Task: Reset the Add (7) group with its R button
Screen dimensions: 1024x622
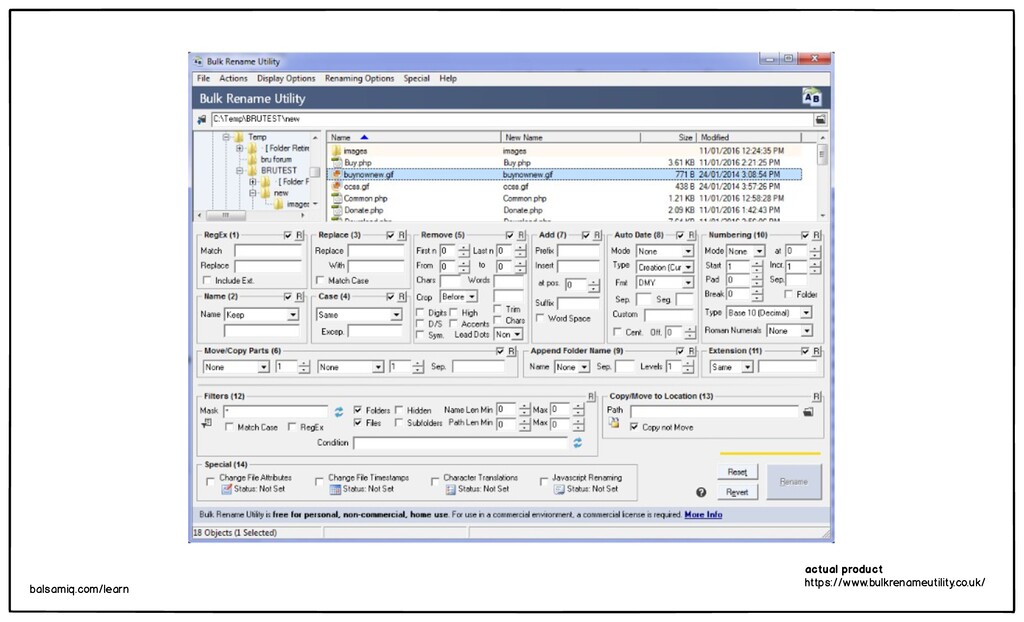Action: point(598,235)
